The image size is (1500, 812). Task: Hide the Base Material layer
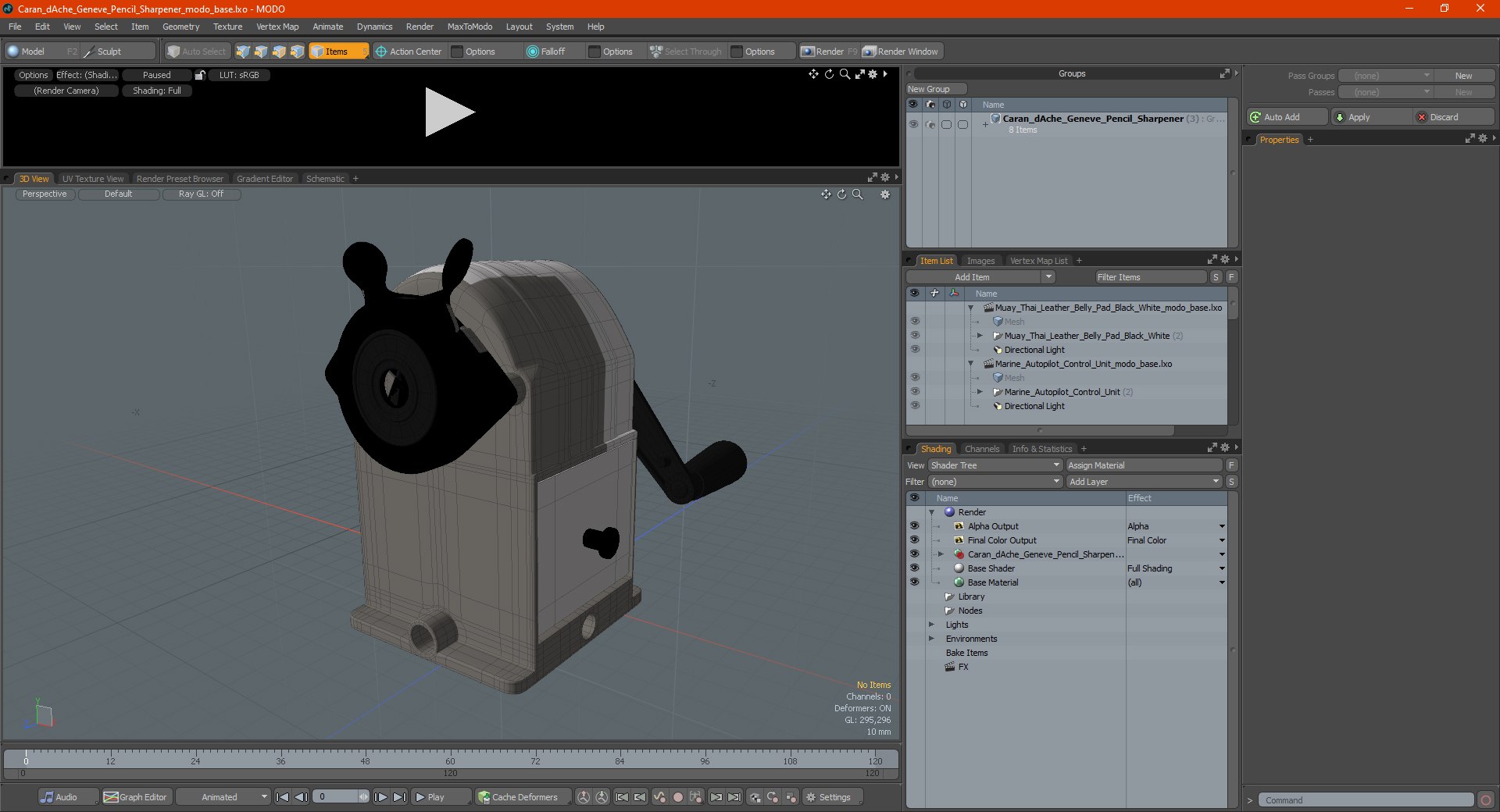click(914, 582)
